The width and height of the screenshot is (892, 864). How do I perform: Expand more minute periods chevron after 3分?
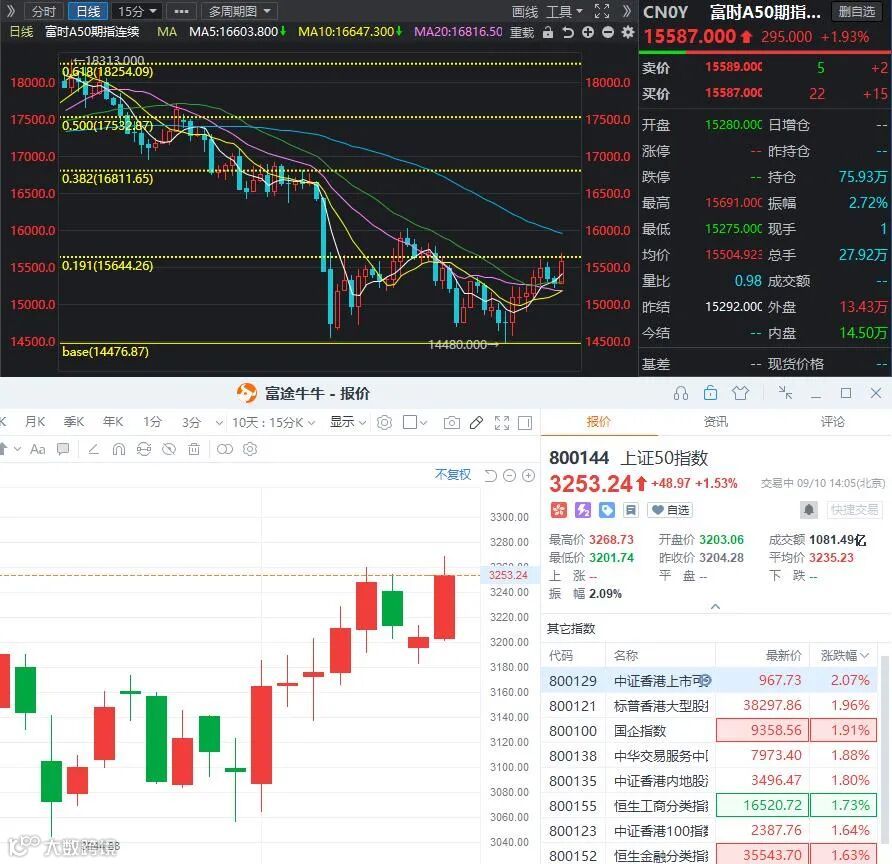tap(219, 423)
